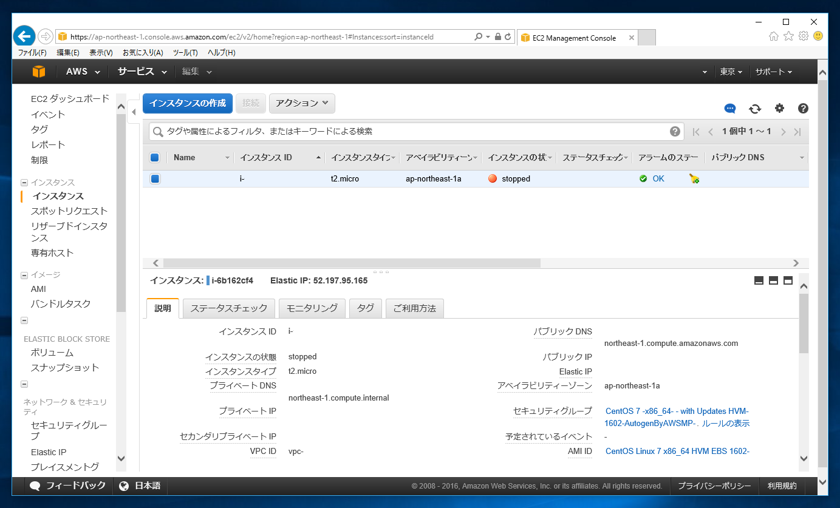Maximize the detail pane with third layout icon
Viewport: 840px width, 508px height.
tap(788, 280)
